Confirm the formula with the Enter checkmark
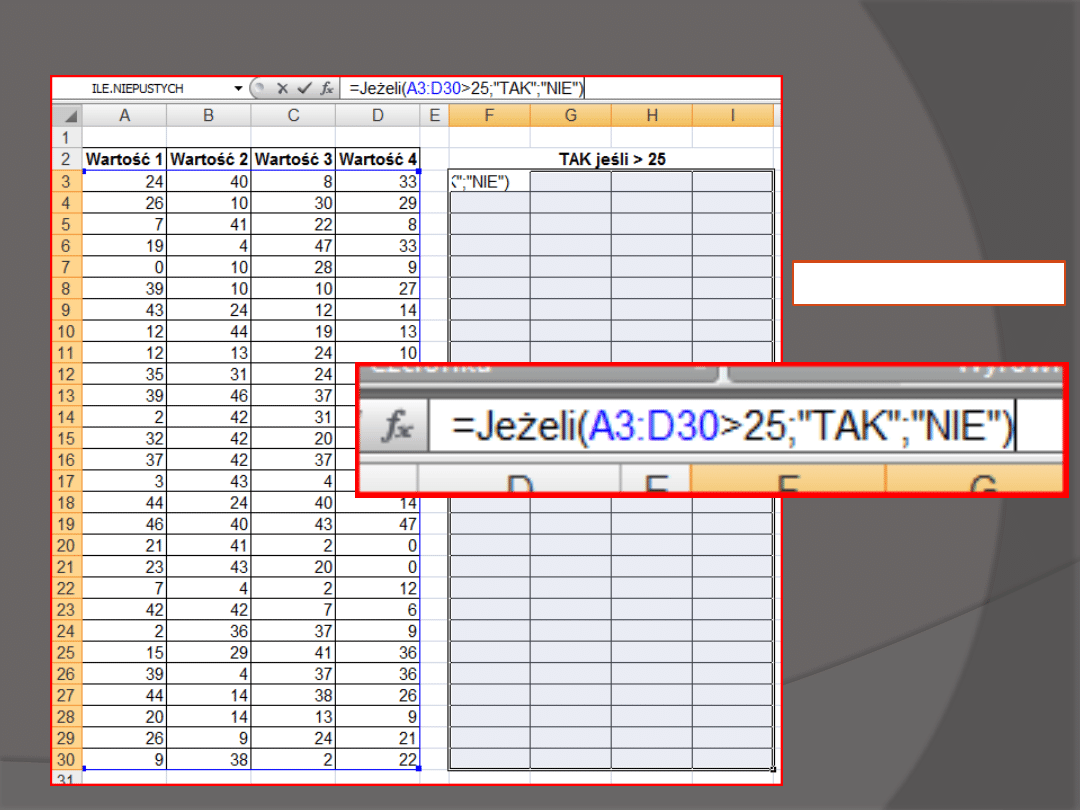Screen dimensions: 1080x810 [x=304, y=89]
